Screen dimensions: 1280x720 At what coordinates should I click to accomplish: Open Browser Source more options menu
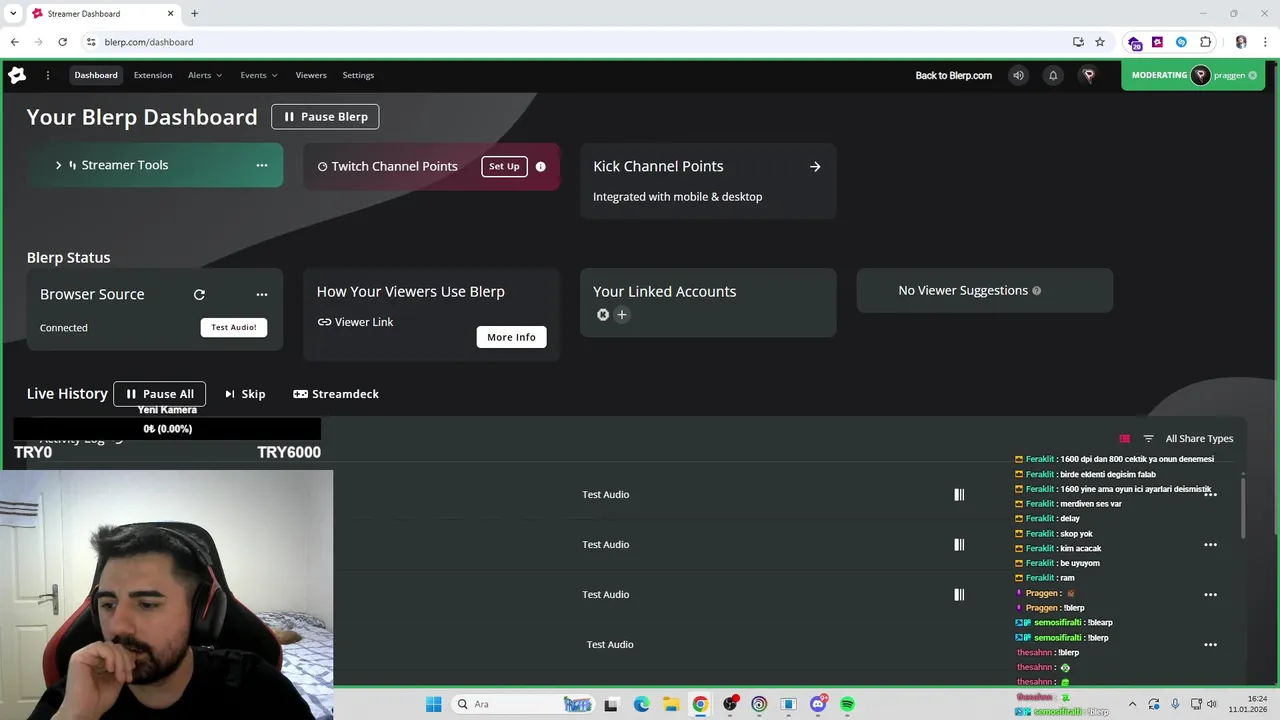point(262,294)
